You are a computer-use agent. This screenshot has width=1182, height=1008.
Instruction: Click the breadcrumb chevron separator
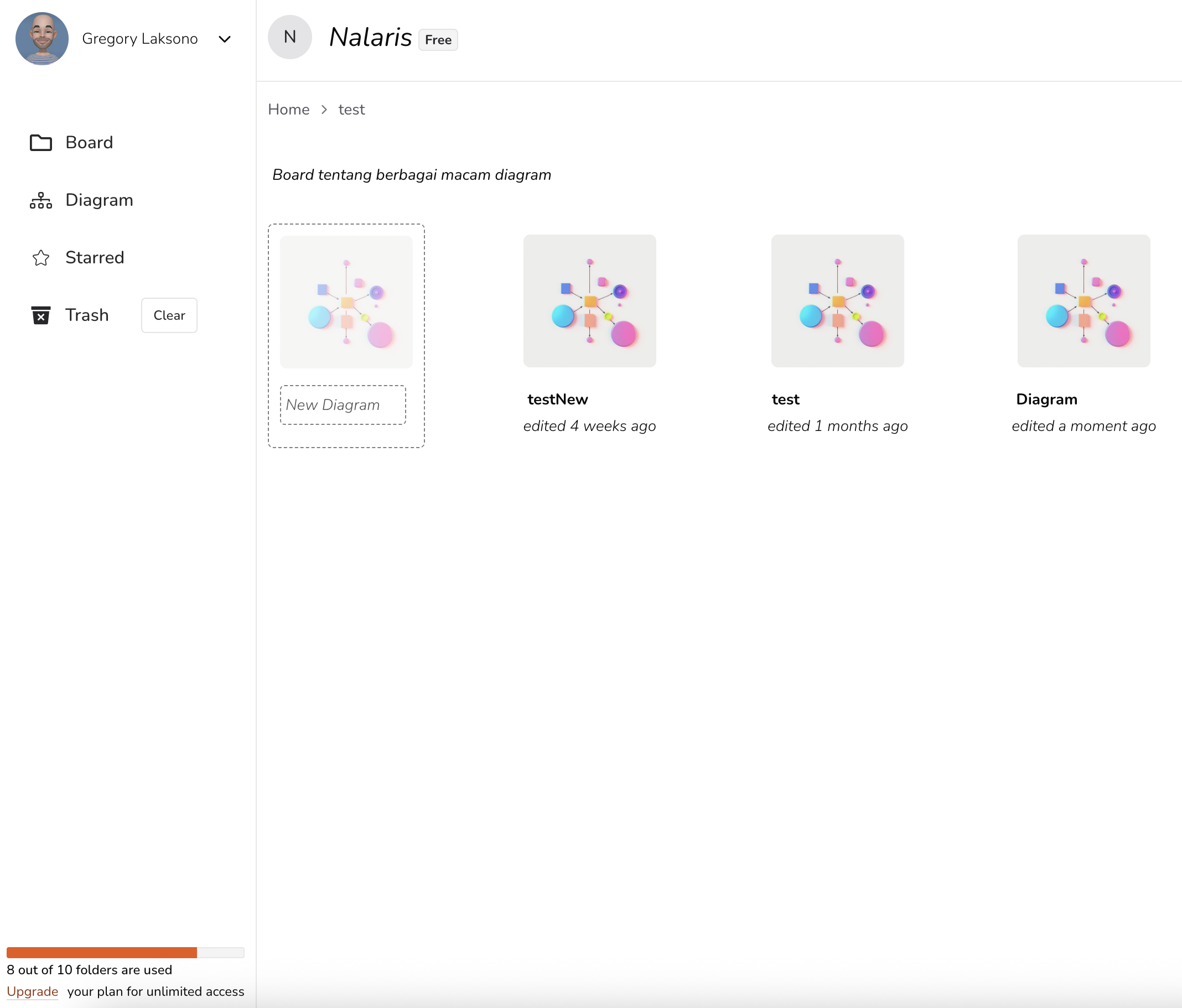coord(324,110)
